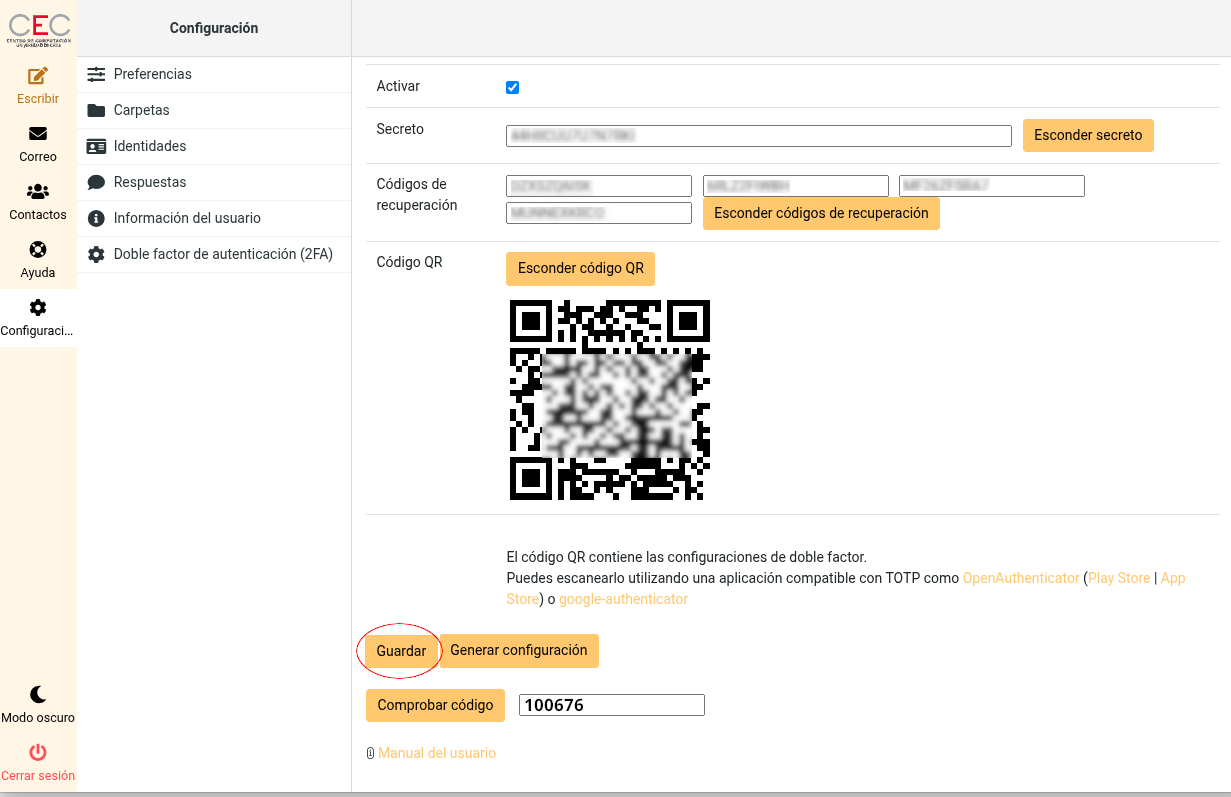Viewport: 1231px width, 797px height.
Task: Select the Configuración gear in sidebar
Action: [38, 308]
